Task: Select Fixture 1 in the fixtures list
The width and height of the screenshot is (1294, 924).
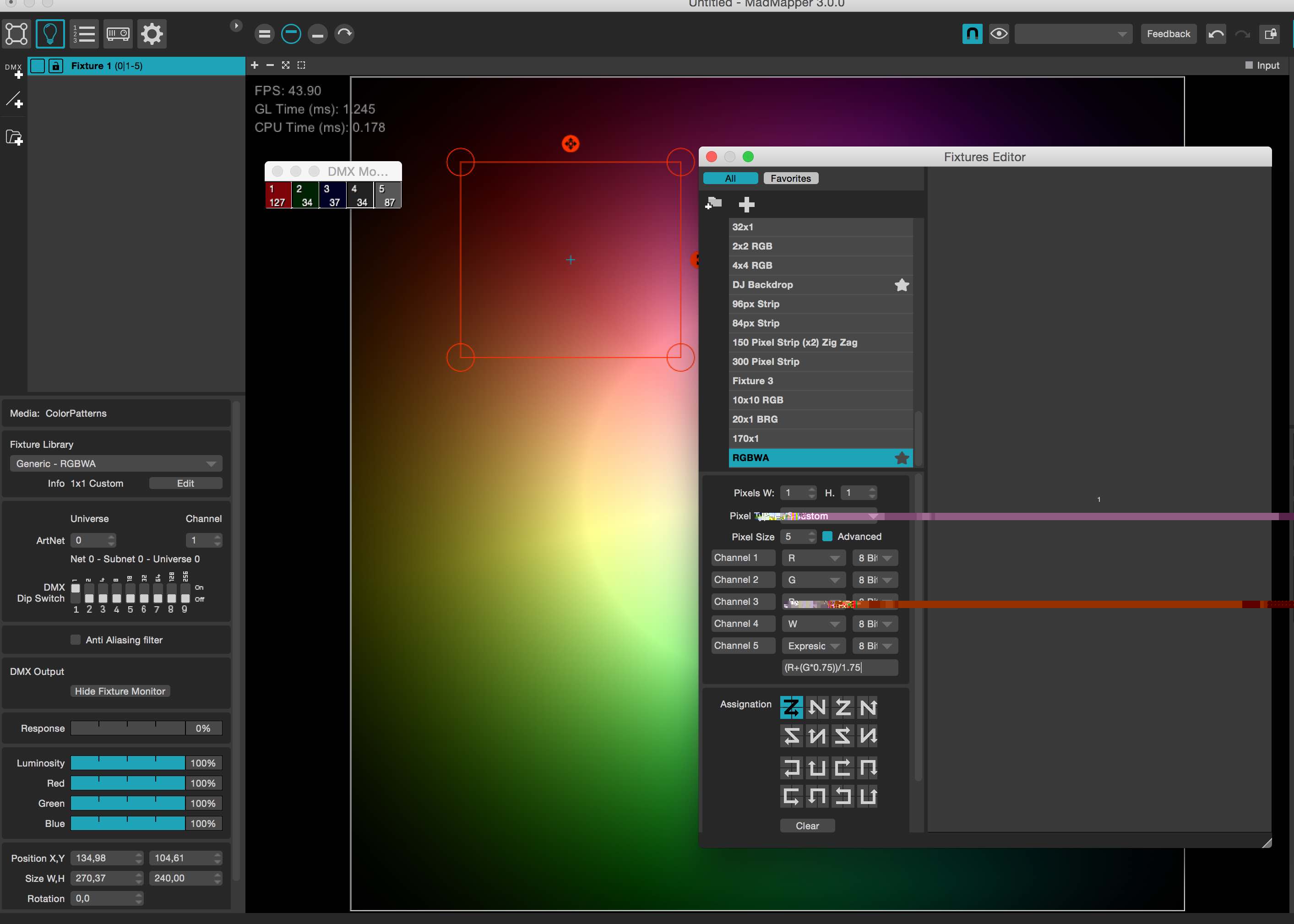Action: point(136,65)
